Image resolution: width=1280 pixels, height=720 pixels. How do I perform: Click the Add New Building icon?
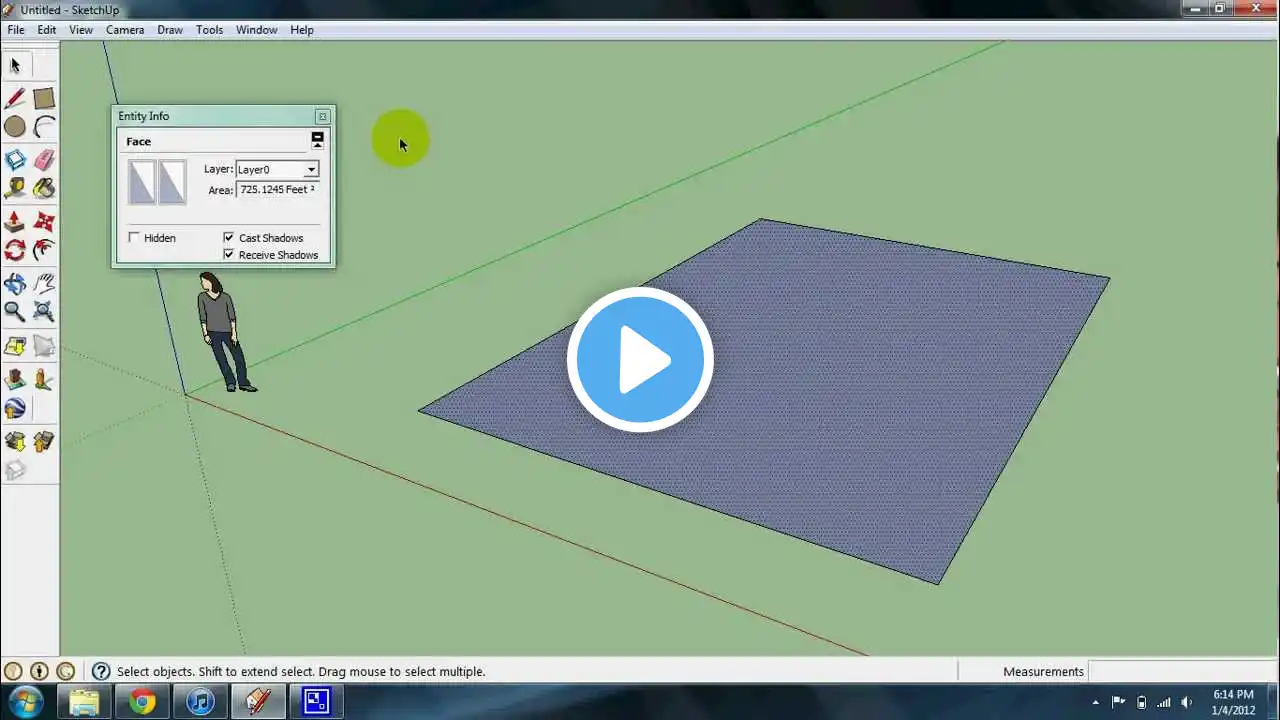click(x=15, y=379)
